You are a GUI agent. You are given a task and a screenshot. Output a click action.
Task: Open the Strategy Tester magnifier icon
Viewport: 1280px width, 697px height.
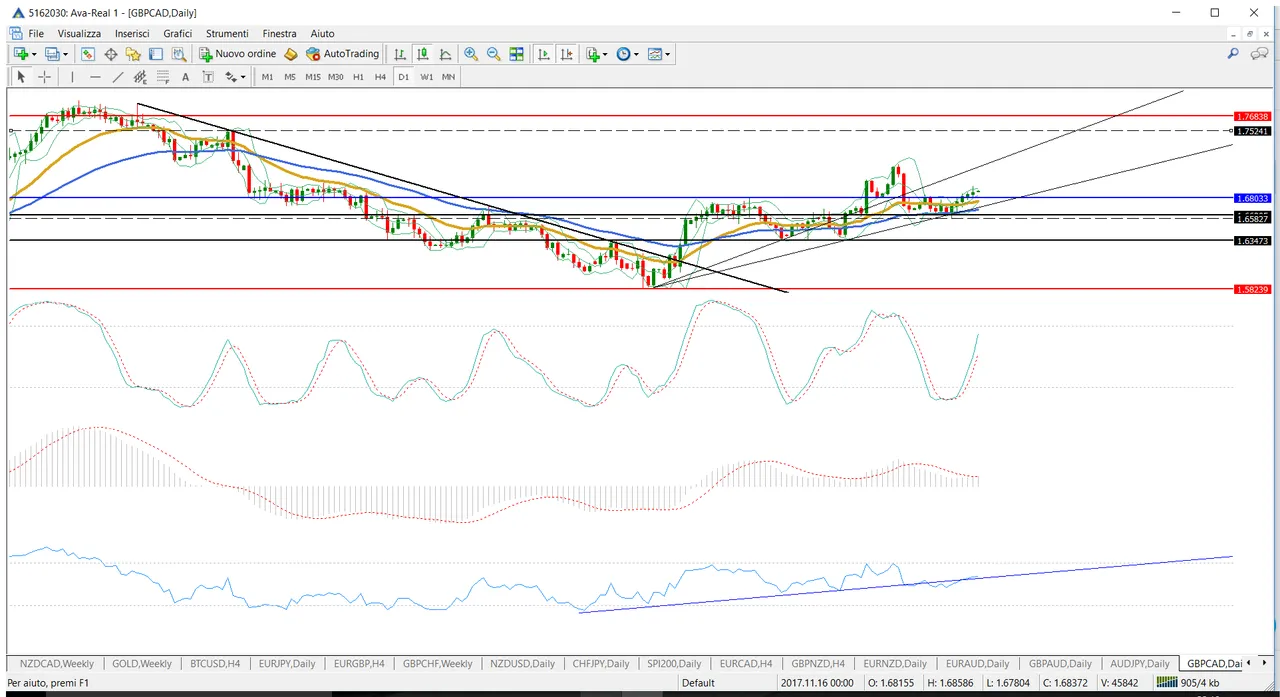(178, 54)
